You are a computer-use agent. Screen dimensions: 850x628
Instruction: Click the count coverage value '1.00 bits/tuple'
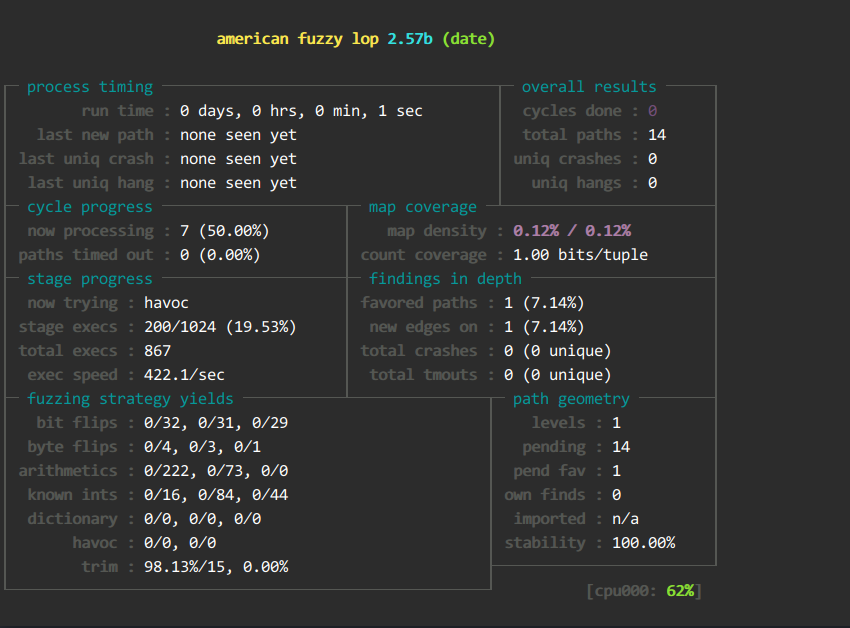[x=580, y=254]
